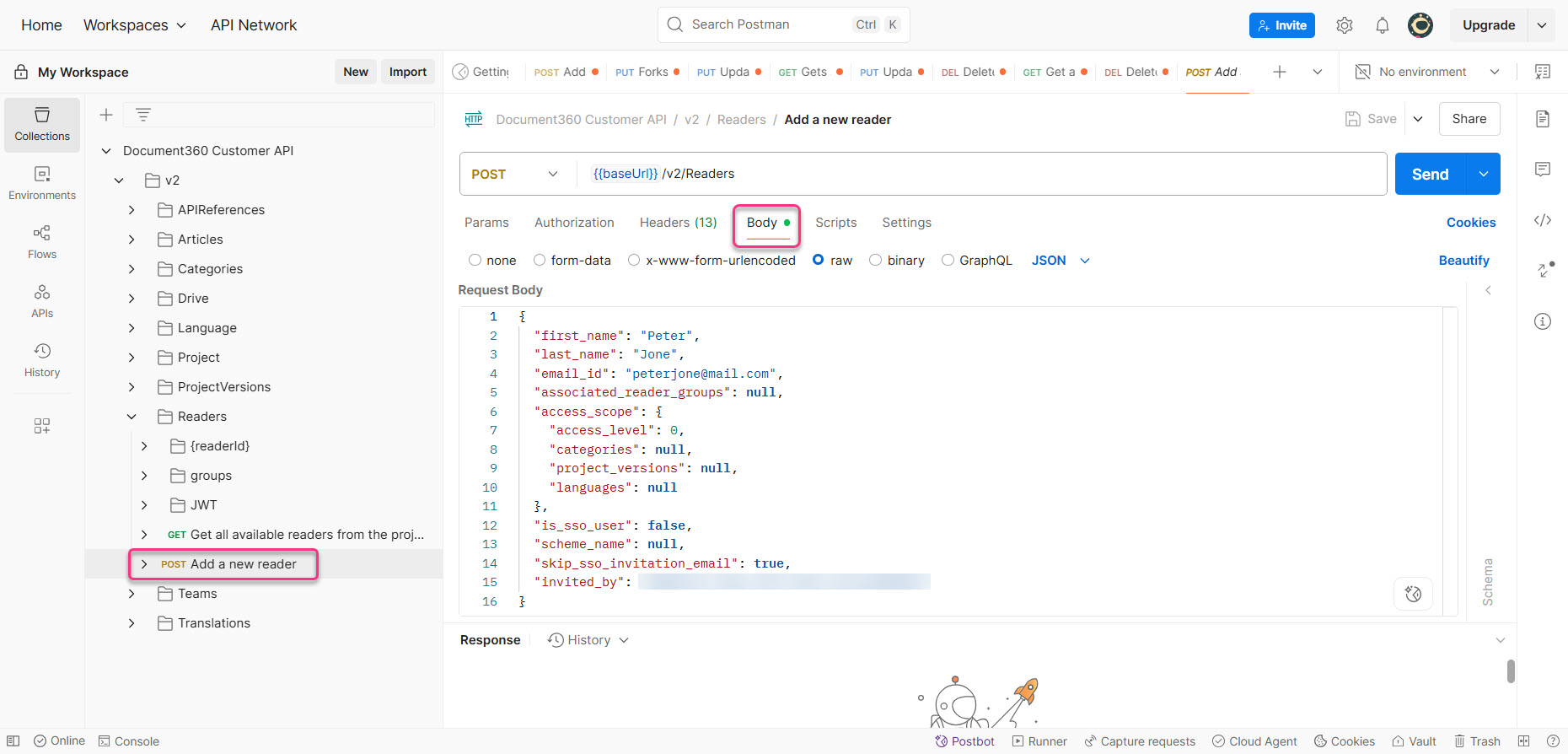The image size is (1568, 754).
Task: Switch to the Settings tab
Action: point(906,223)
